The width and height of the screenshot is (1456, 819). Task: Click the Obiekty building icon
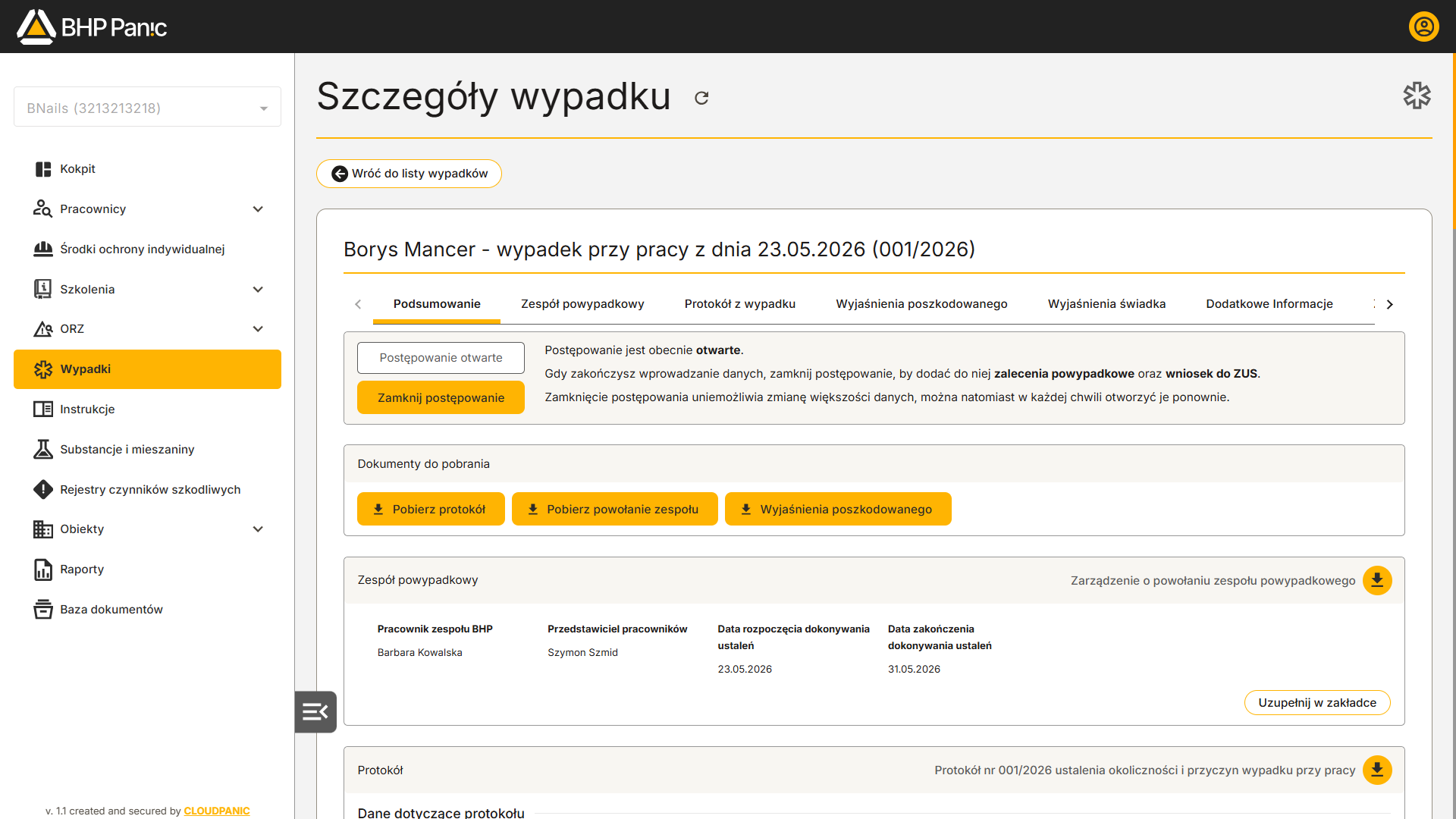point(43,529)
